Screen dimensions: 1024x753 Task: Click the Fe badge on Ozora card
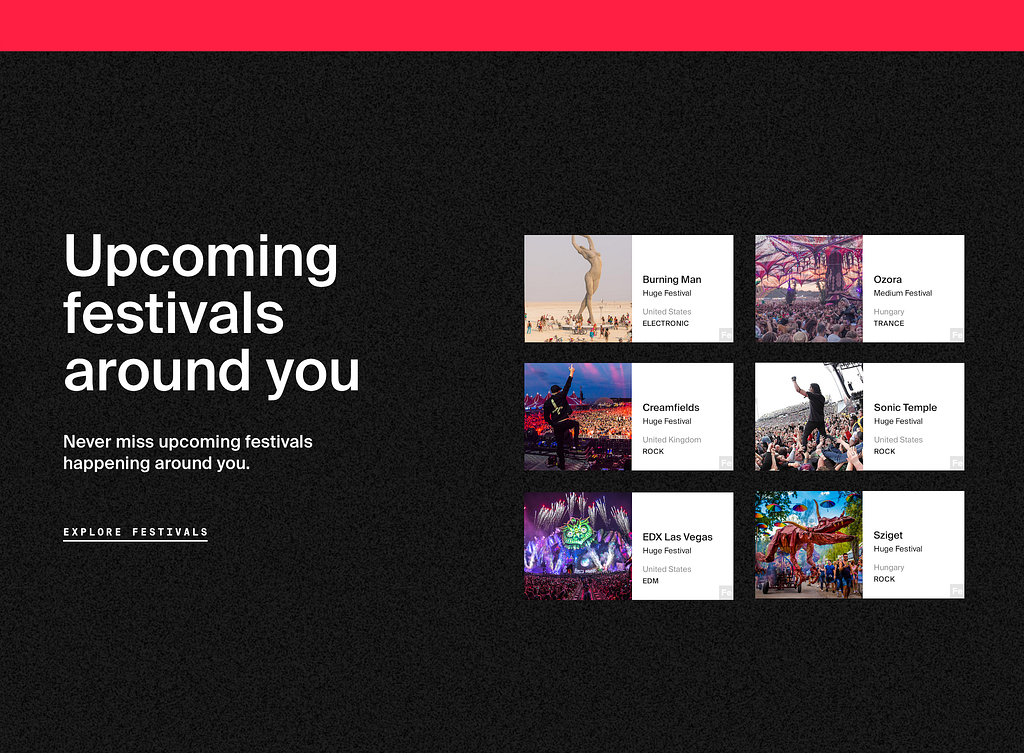click(957, 335)
